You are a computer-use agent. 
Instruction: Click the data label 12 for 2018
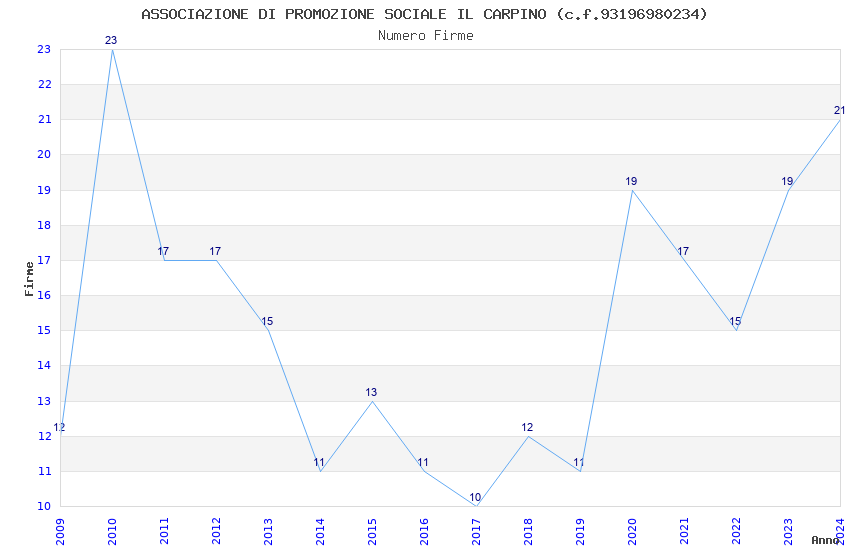tap(527, 428)
